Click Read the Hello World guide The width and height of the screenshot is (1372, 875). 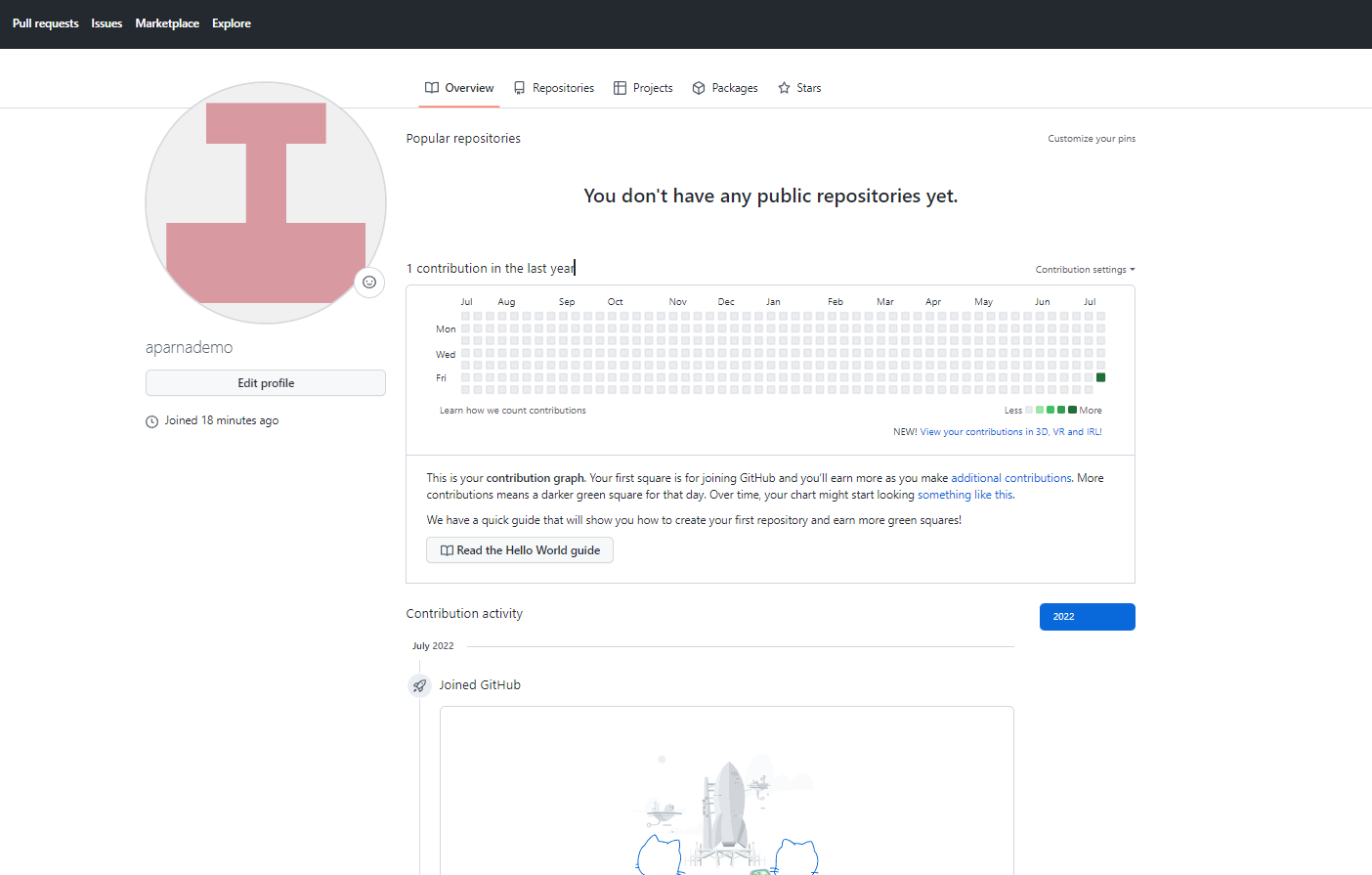click(x=519, y=549)
